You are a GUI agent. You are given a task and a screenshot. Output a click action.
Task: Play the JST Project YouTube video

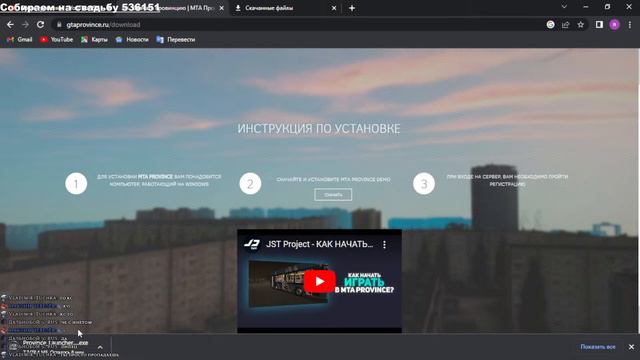(x=320, y=281)
